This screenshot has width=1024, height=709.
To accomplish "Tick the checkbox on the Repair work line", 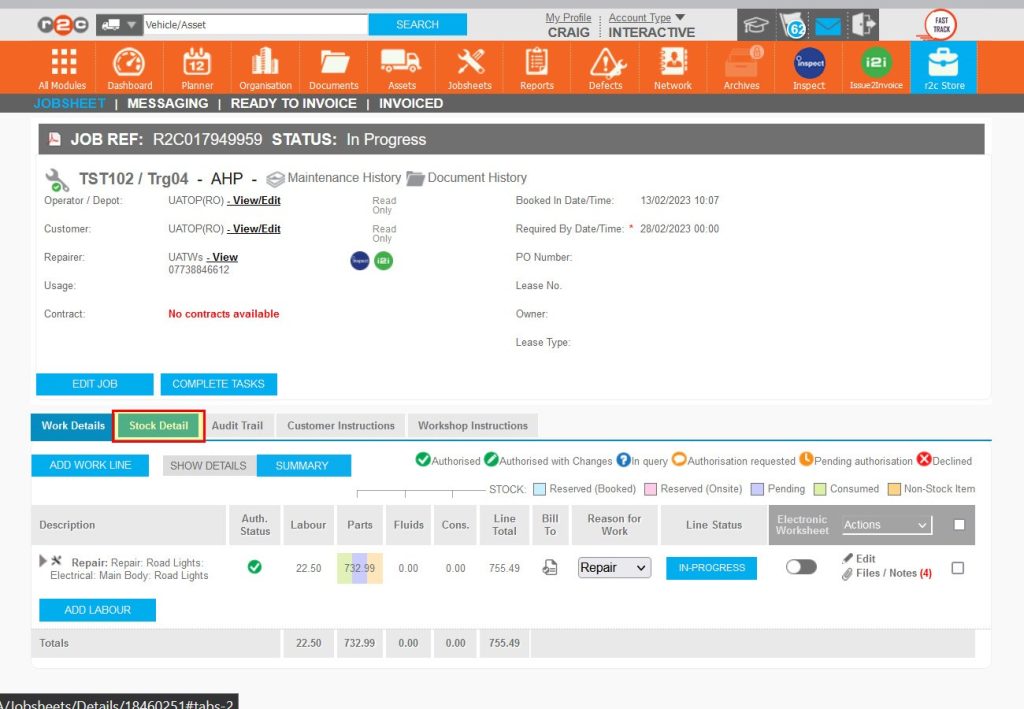I will tap(958, 567).
